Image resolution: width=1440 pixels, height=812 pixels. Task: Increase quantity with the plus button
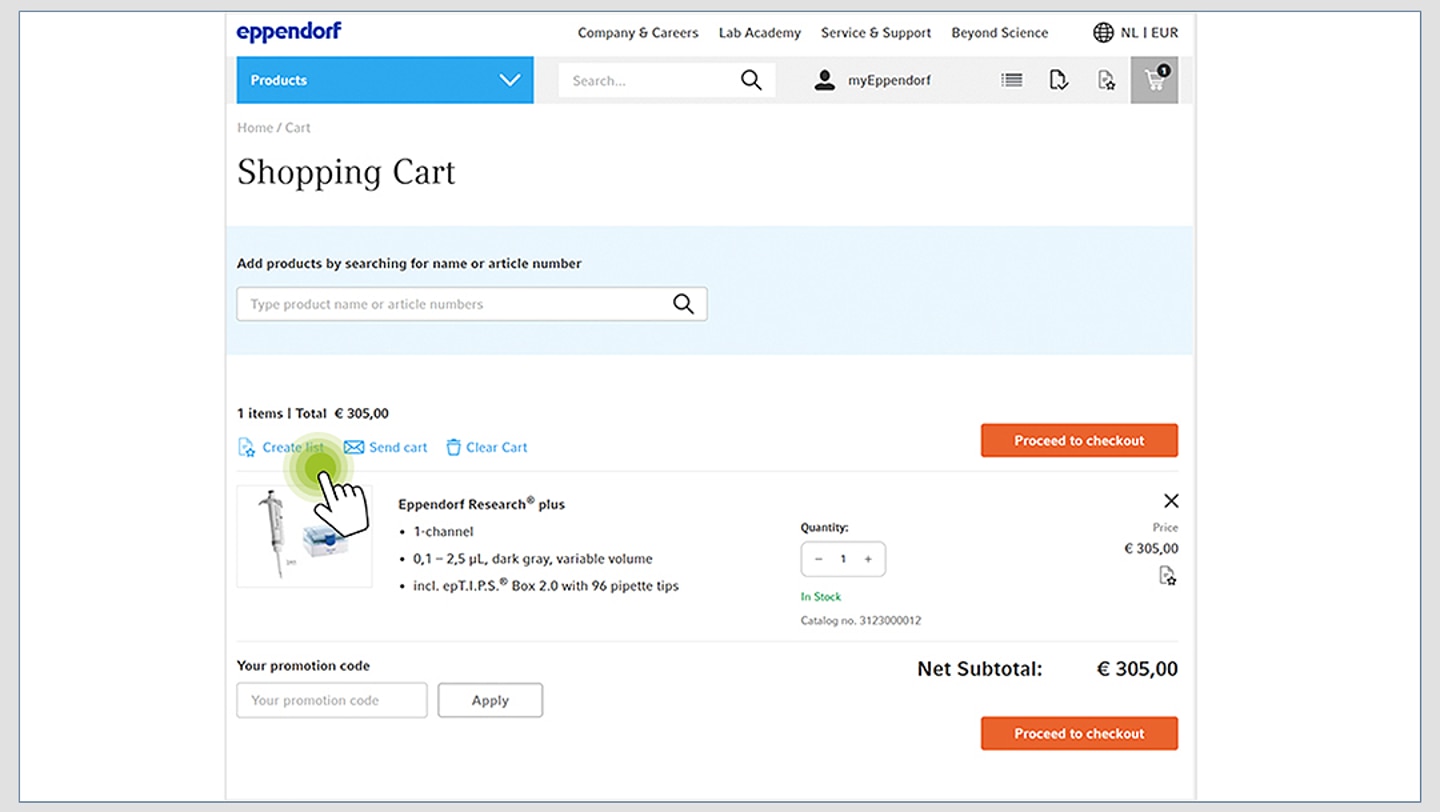point(868,559)
